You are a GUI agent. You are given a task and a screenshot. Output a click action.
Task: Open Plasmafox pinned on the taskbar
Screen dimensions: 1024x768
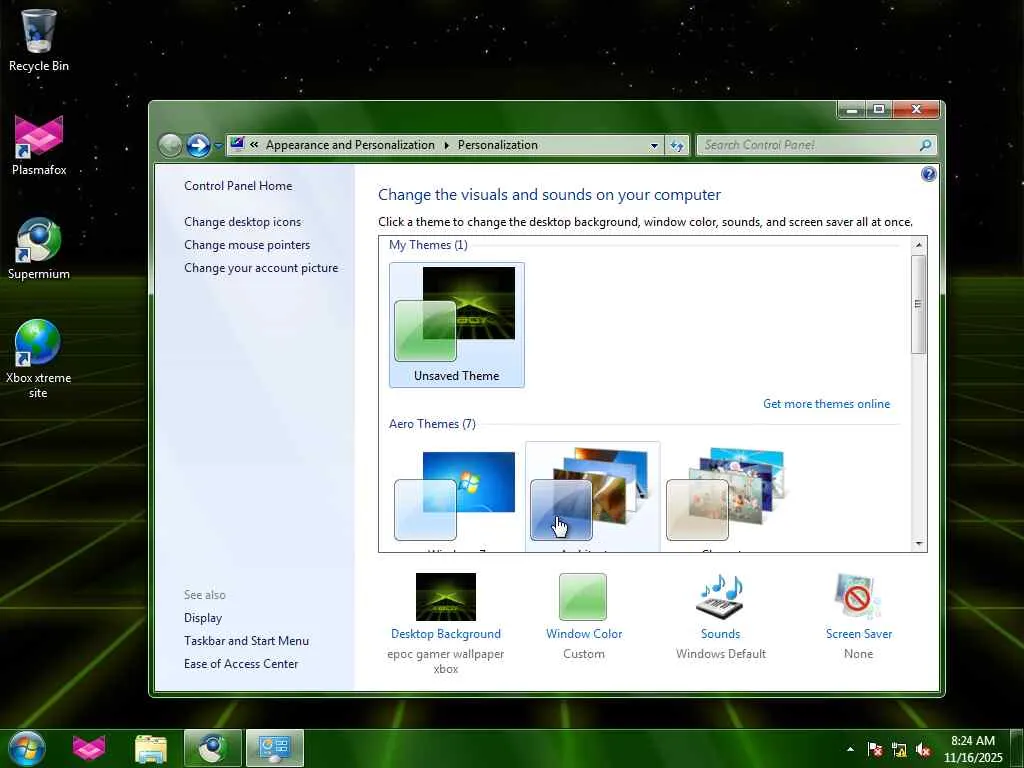pyautogui.click(x=89, y=748)
